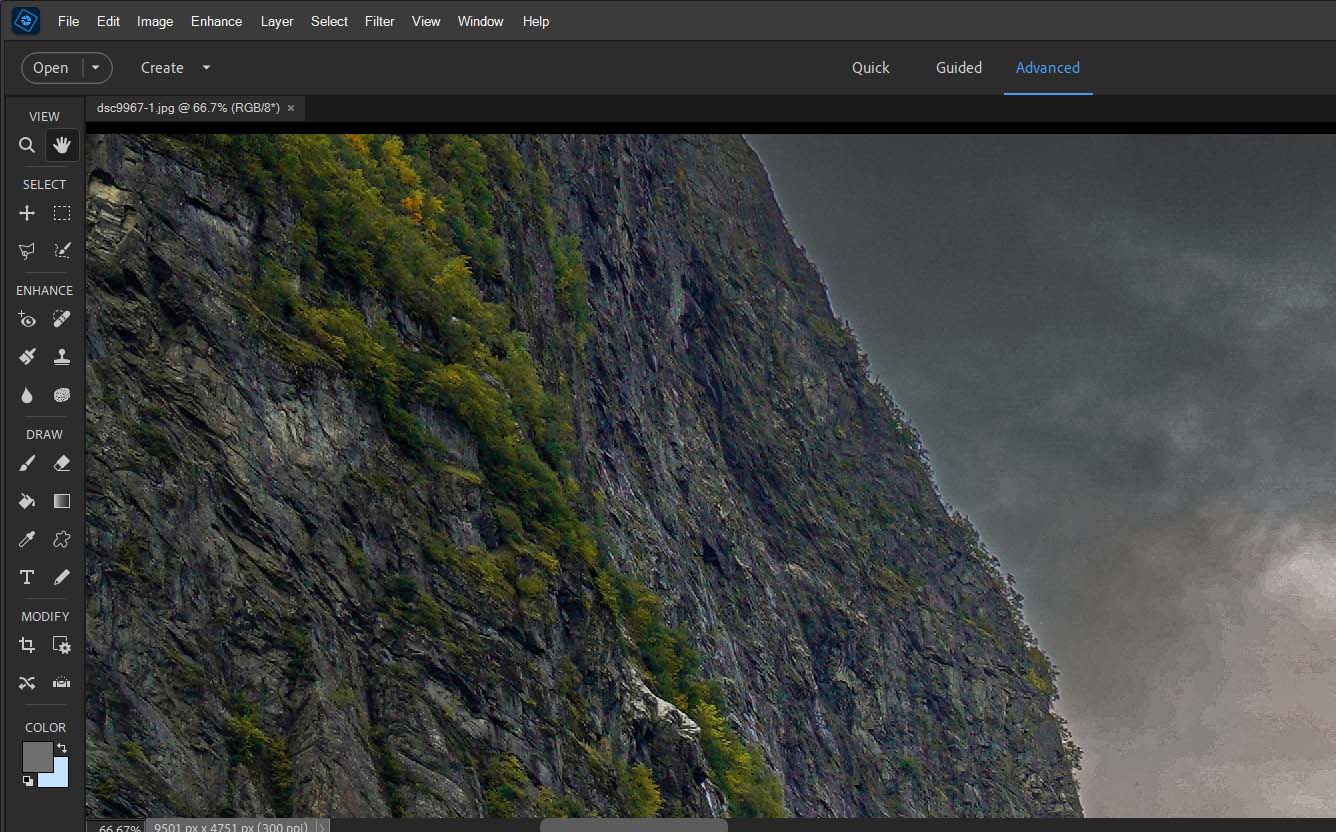The width and height of the screenshot is (1336, 832).
Task: Pick the Clone Stamp tool
Action: pos(62,357)
